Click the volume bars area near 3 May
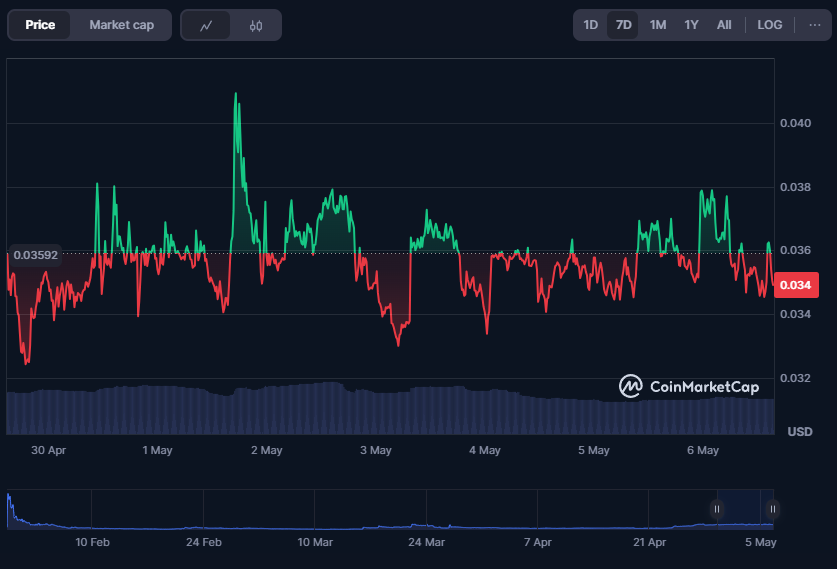 [x=375, y=410]
